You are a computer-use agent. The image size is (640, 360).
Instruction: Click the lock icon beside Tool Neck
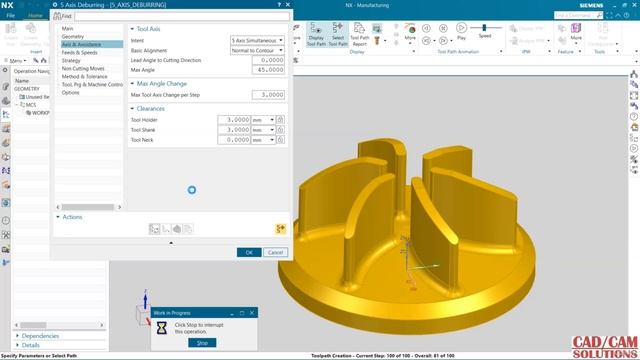pyautogui.click(x=280, y=140)
